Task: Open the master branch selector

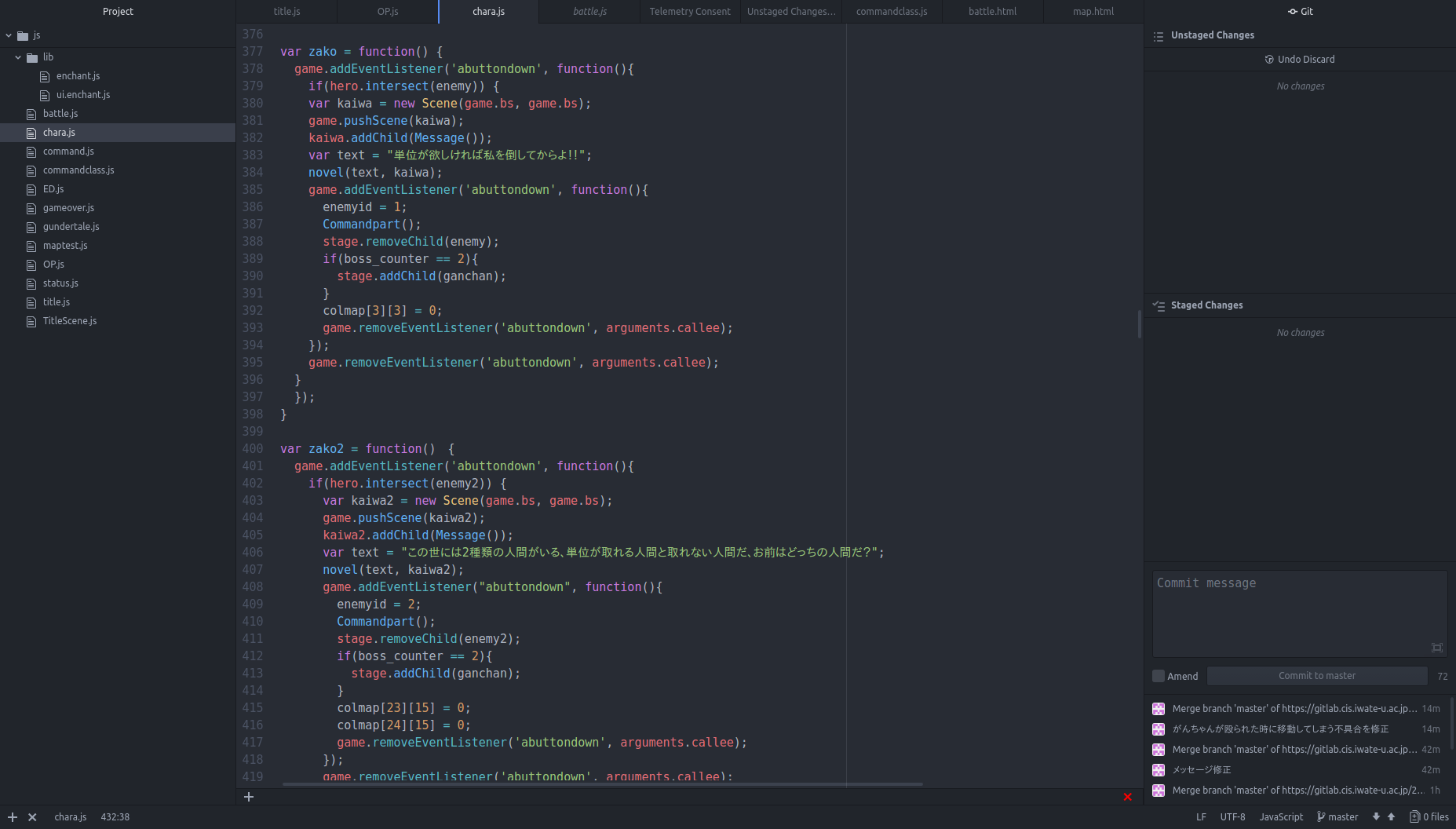Action: [1337, 817]
